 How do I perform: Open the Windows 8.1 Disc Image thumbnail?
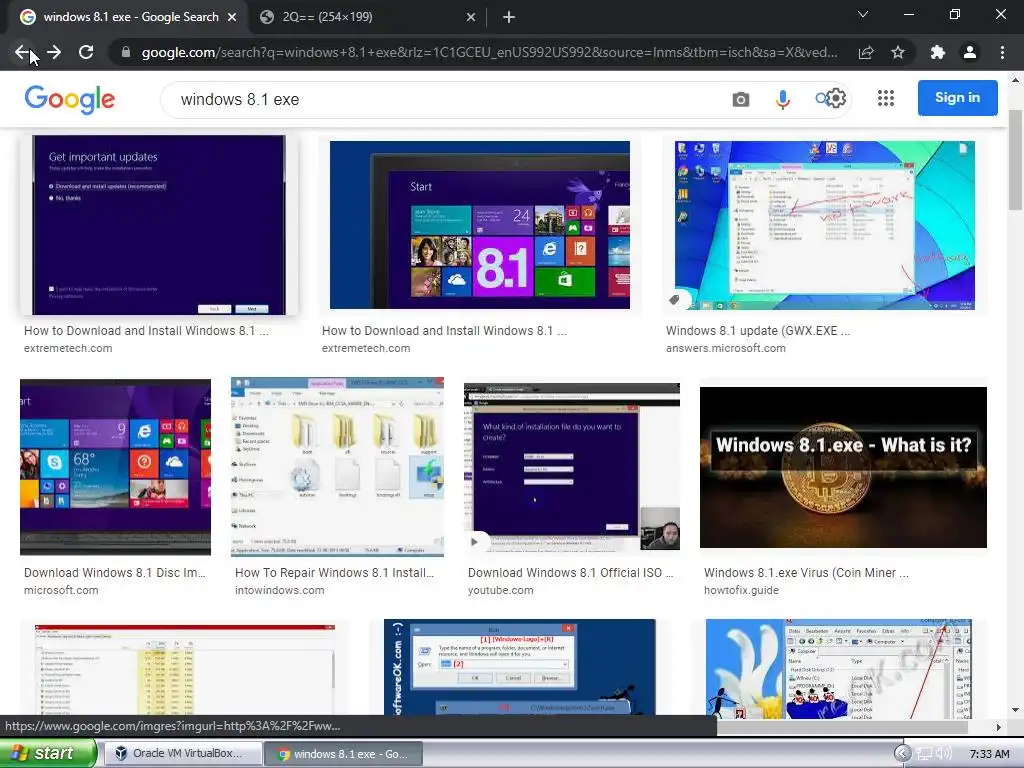(x=116, y=467)
